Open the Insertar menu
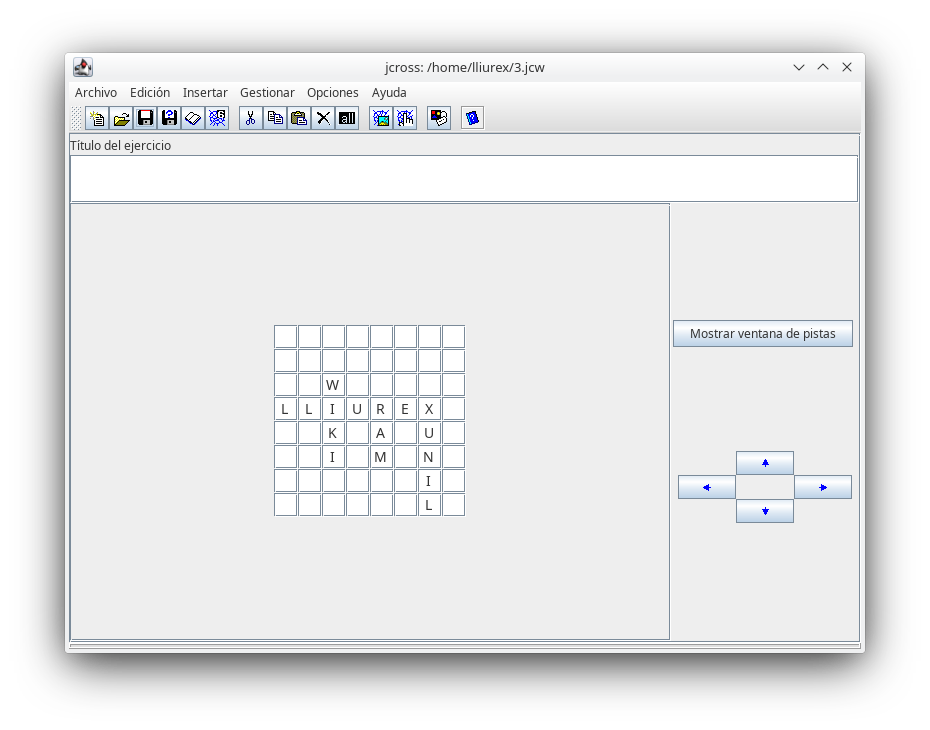This screenshot has height=730, width=930. [205, 93]
